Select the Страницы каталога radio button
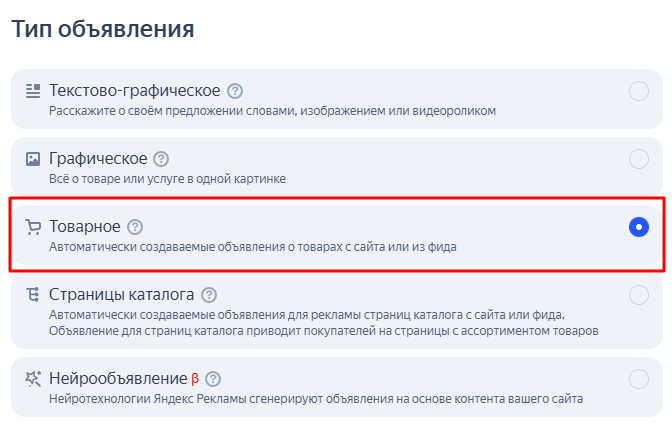 click(x=639, y=295)
